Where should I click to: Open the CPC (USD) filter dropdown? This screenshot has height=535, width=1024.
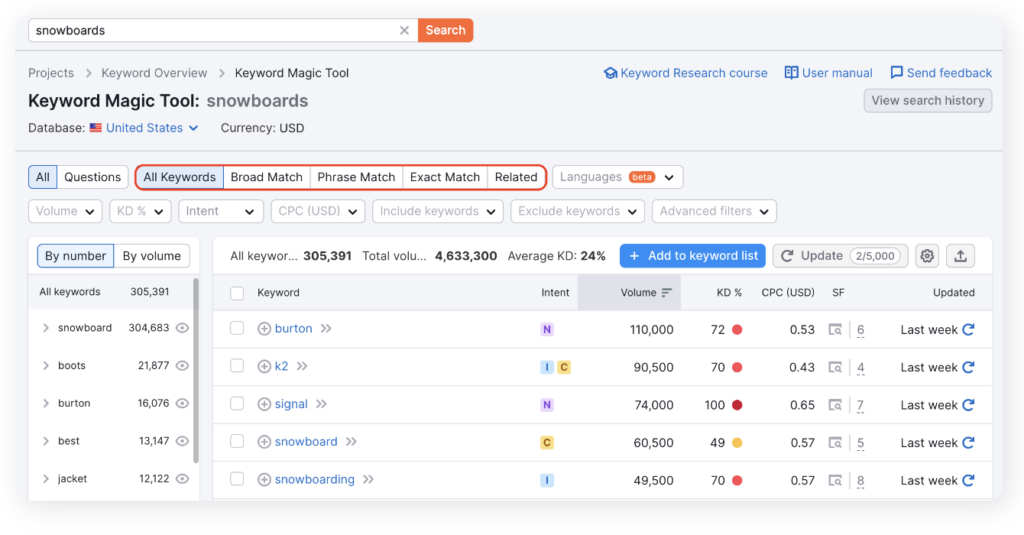coord(318,211)
